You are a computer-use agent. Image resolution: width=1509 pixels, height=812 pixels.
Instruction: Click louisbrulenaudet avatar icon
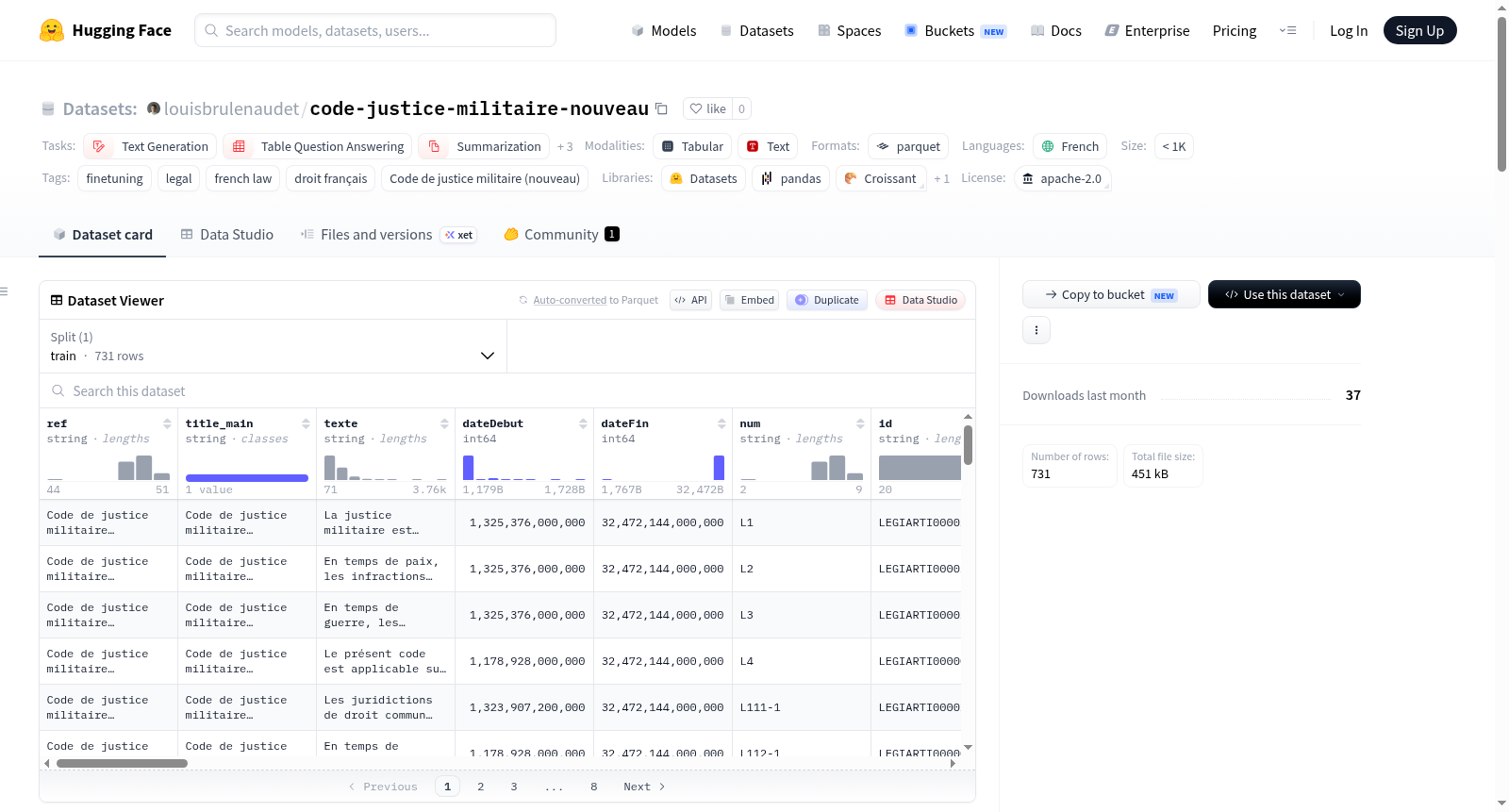154,108
